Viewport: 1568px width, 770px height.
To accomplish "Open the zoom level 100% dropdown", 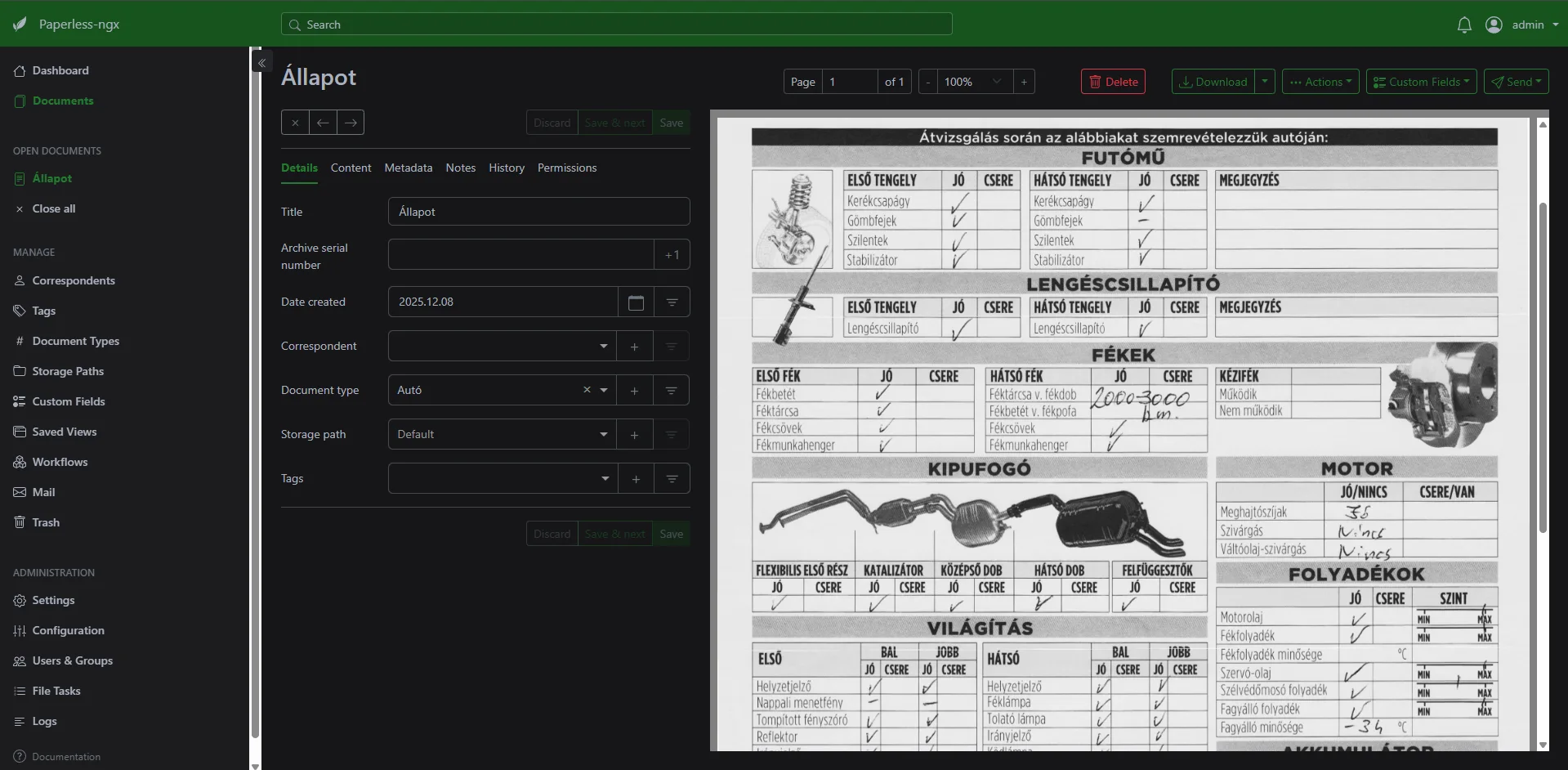I will (x=975, y=82).
